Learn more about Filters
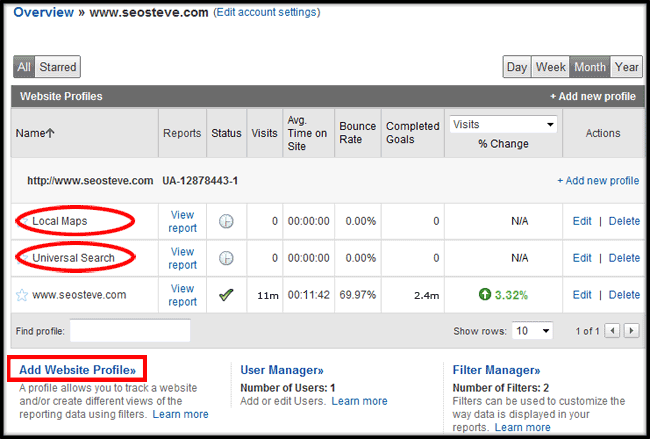650x439 pixels. click(x=522, y=427)
